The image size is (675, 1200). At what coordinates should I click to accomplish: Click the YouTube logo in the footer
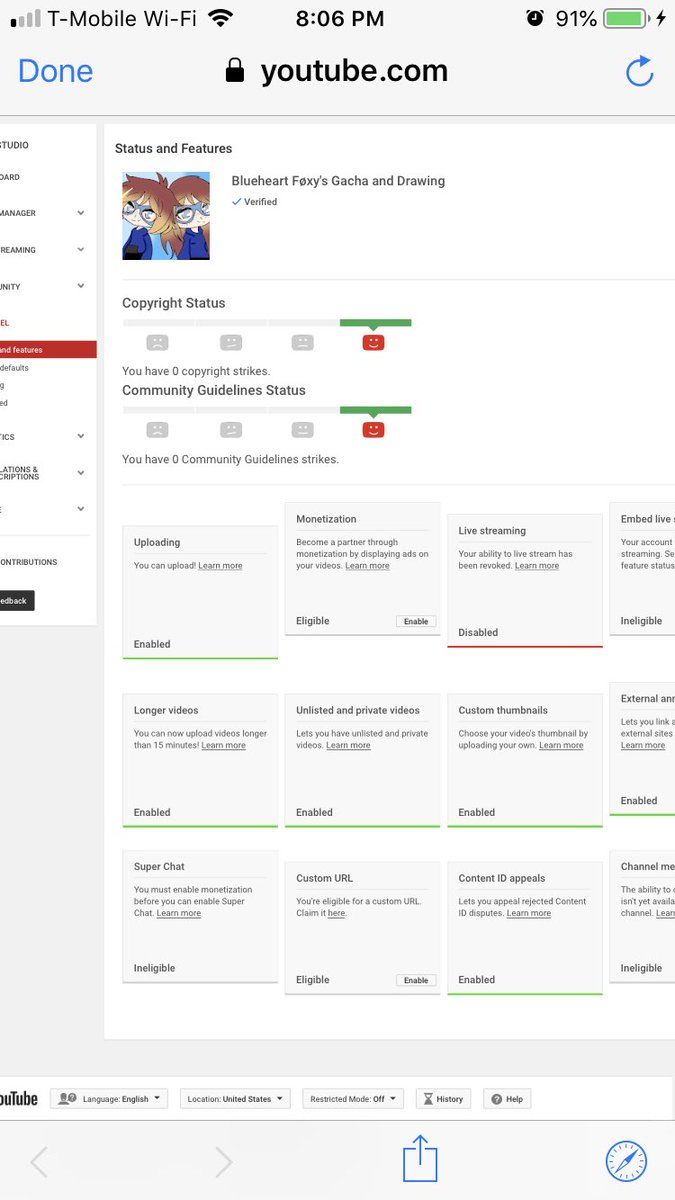18,1099
